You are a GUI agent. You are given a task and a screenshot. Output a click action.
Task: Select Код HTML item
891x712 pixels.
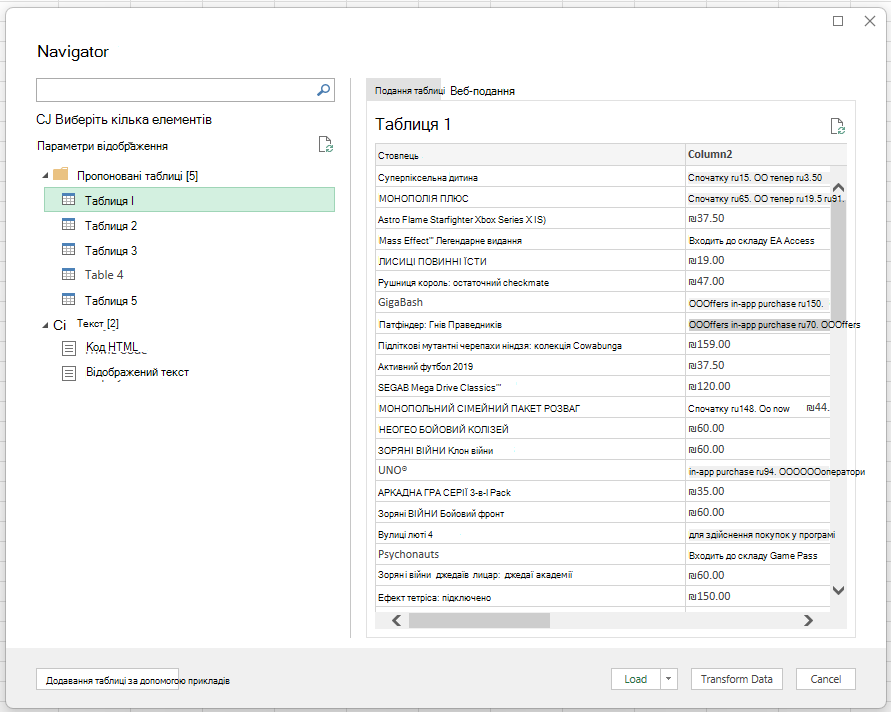[x=112, y=347]
